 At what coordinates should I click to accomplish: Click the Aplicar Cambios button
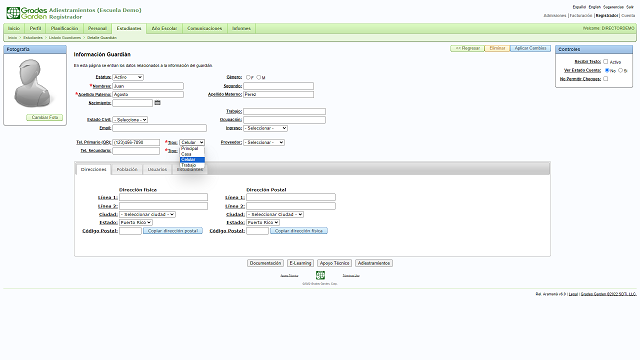pos(530,48)
